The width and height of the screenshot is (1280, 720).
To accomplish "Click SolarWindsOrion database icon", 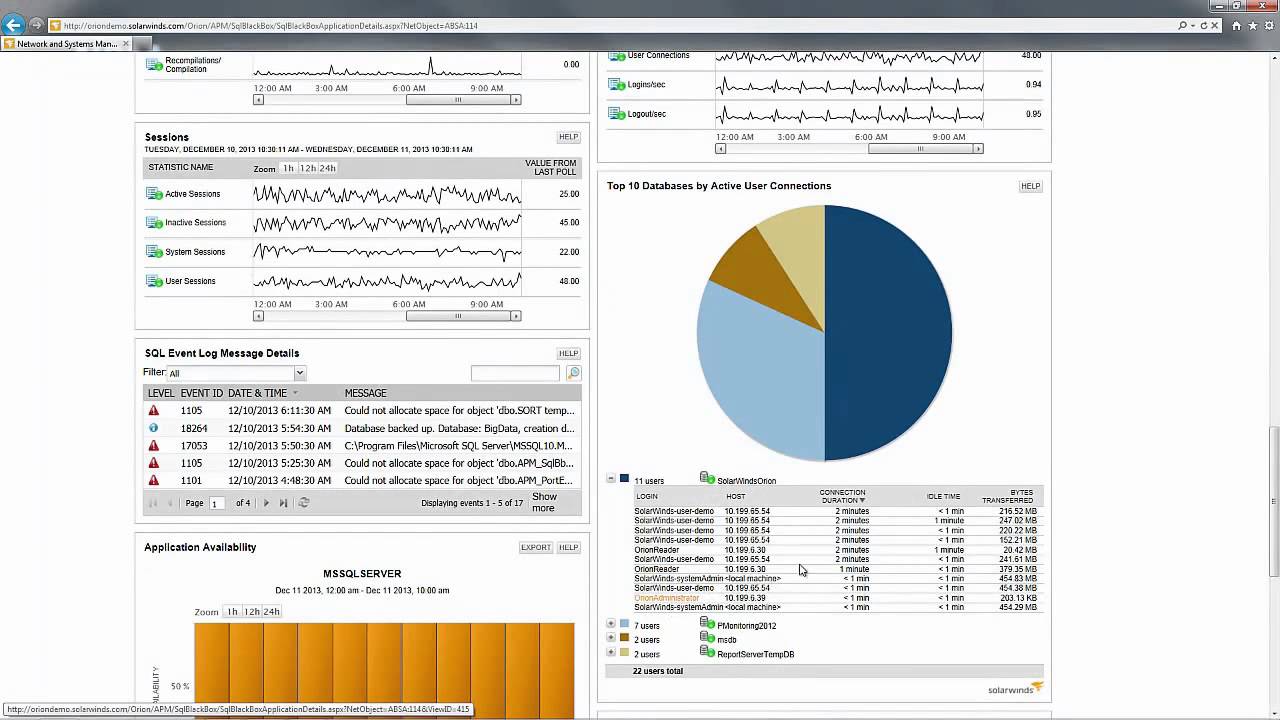I will coord(707,479).
